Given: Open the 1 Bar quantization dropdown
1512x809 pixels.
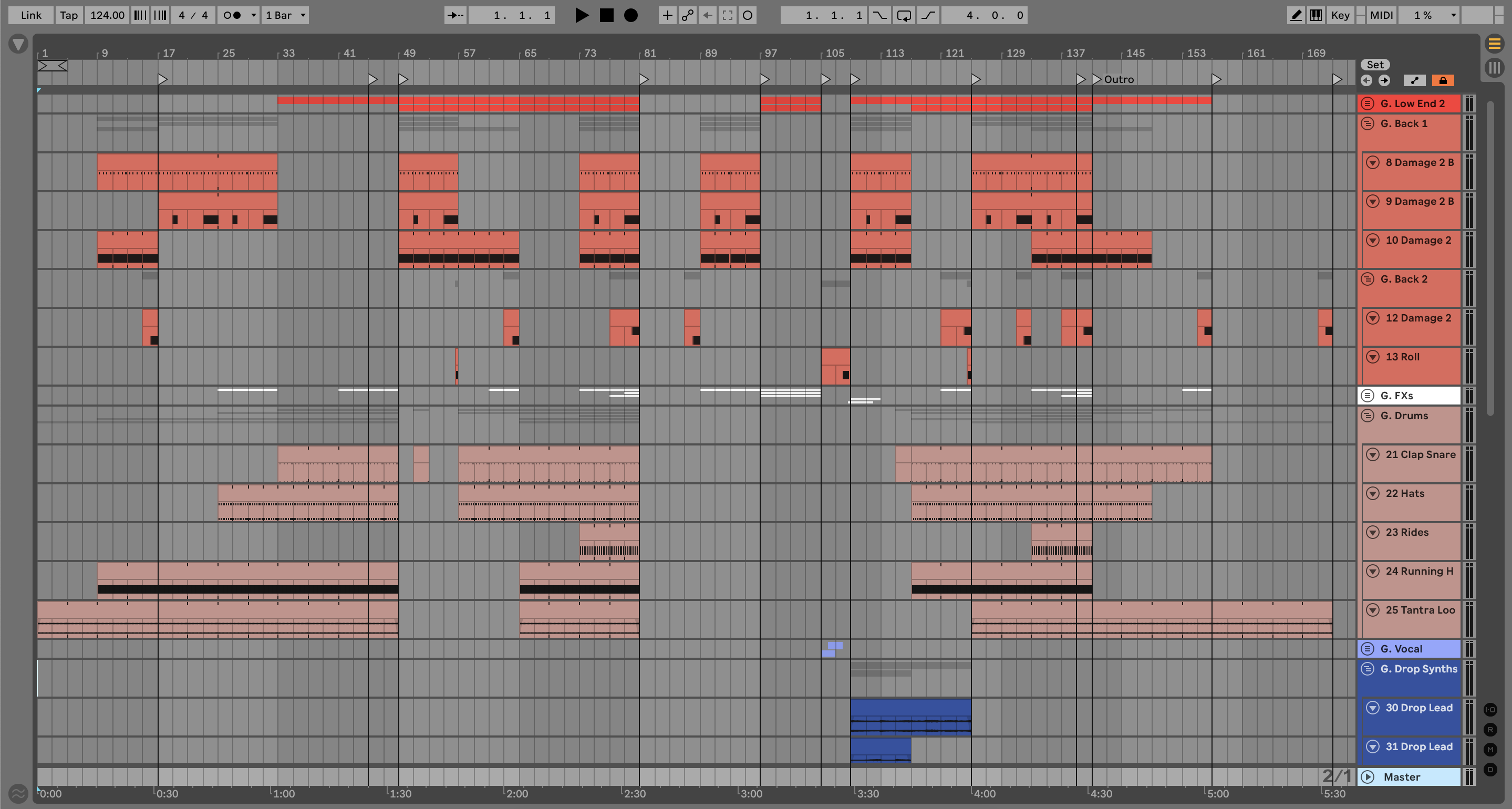Looking at the screenshot, I should 285,15.
